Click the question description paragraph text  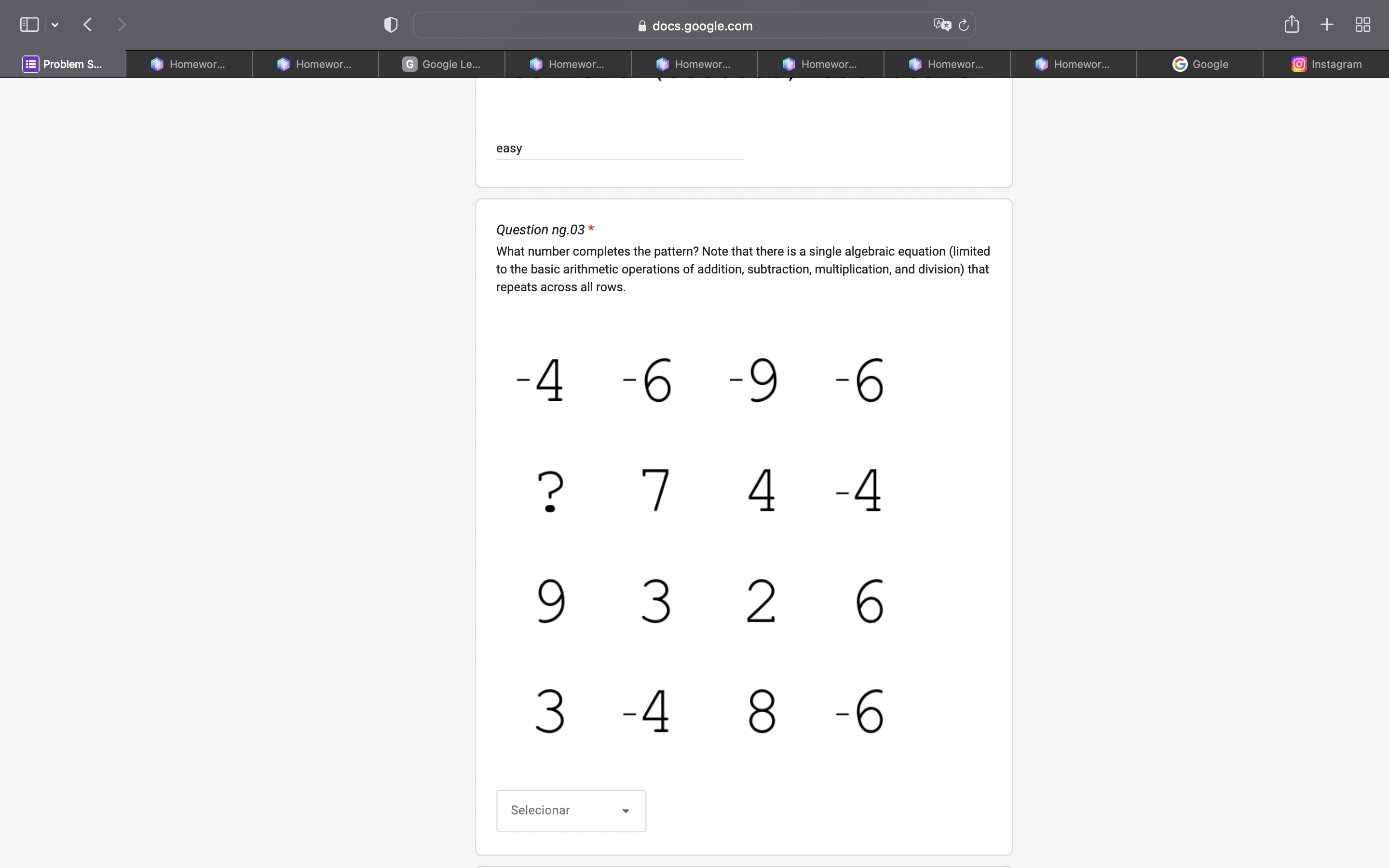(x=743, y=269)
